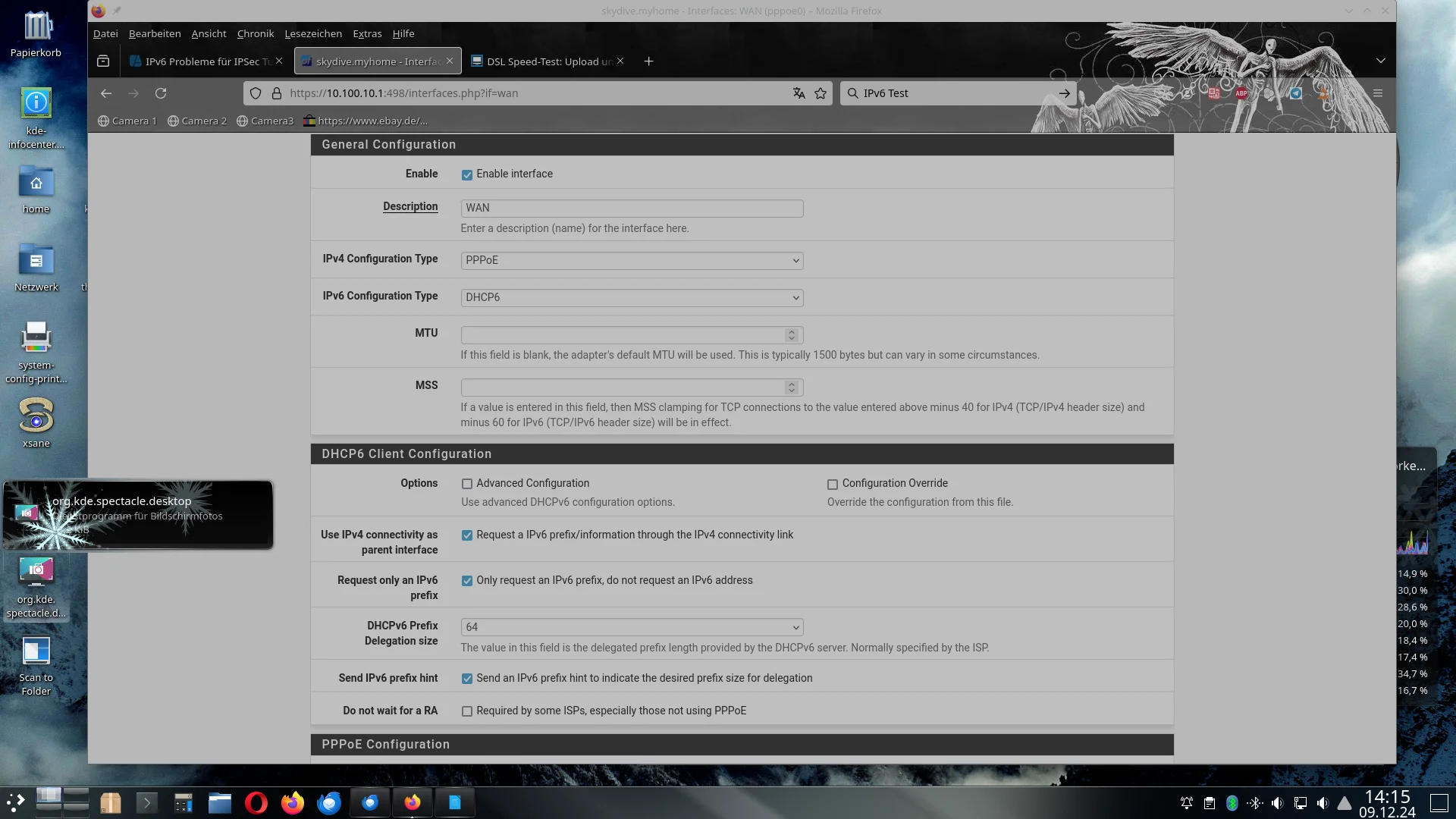The height and width of the screenshot is (819, 1456).
Task: Focus the URL address bar
Action: coord(538,93)
